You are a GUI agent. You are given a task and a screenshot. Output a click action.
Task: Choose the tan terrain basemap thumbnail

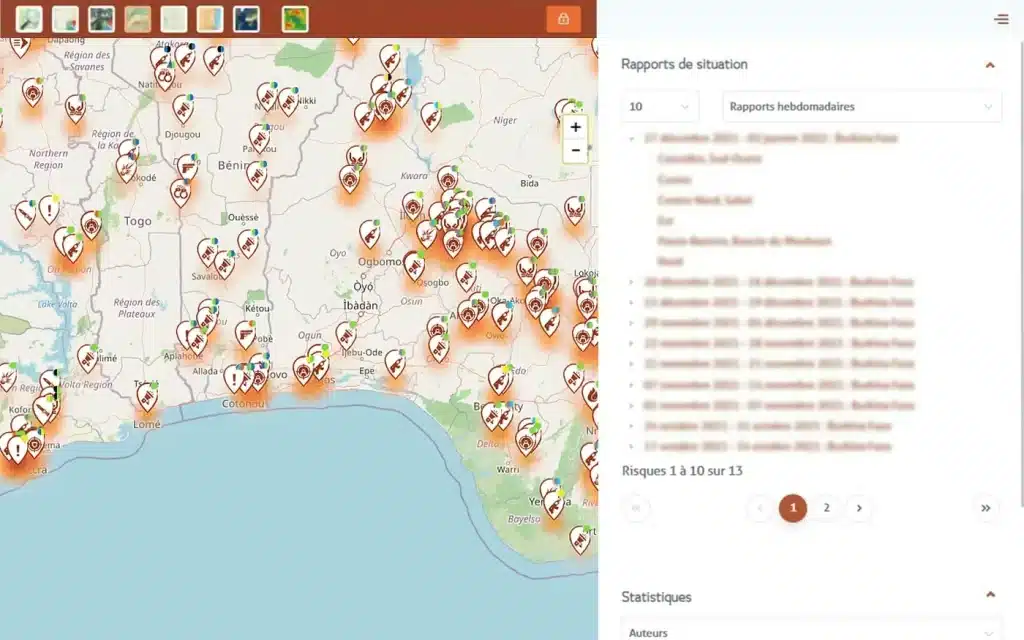pos(137,19)
